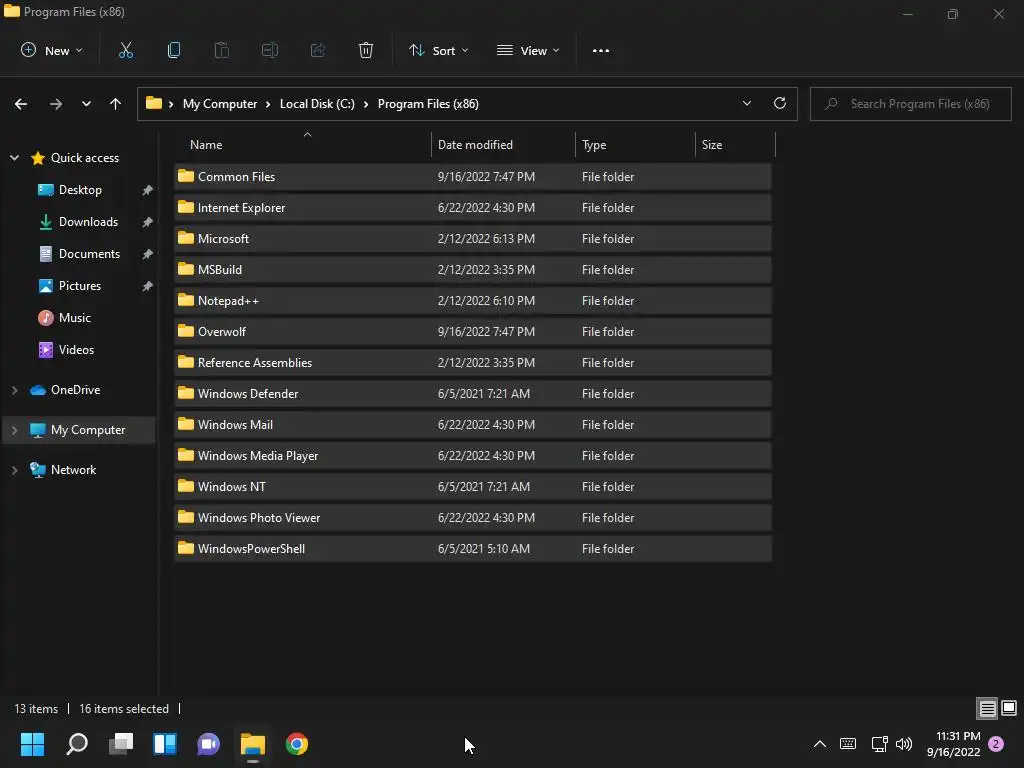Sort by Type column header
Viewport: 1024px width, 768px height.
coord(635,144)
